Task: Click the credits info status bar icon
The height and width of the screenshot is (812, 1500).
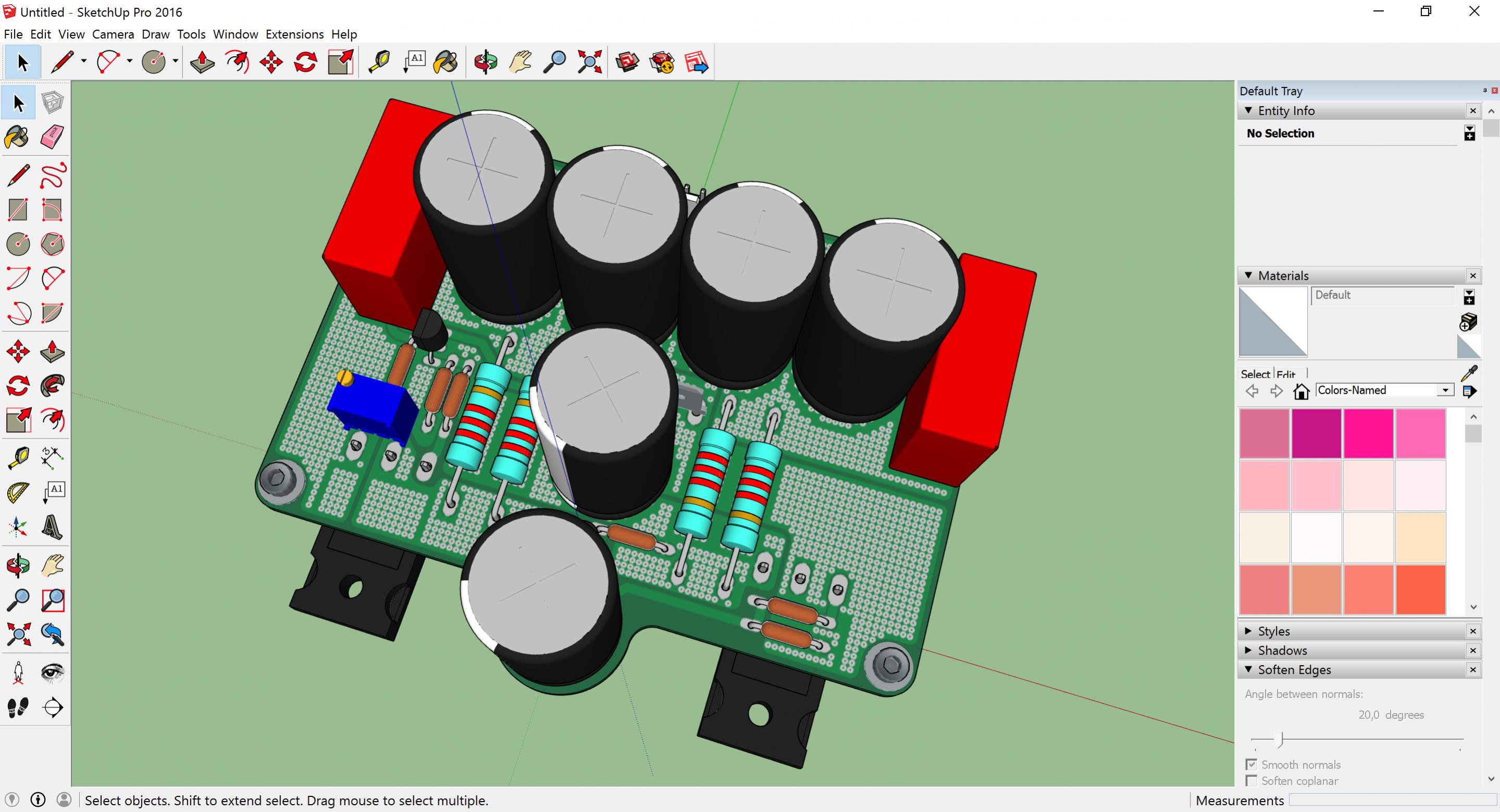Action: (38, 800)
